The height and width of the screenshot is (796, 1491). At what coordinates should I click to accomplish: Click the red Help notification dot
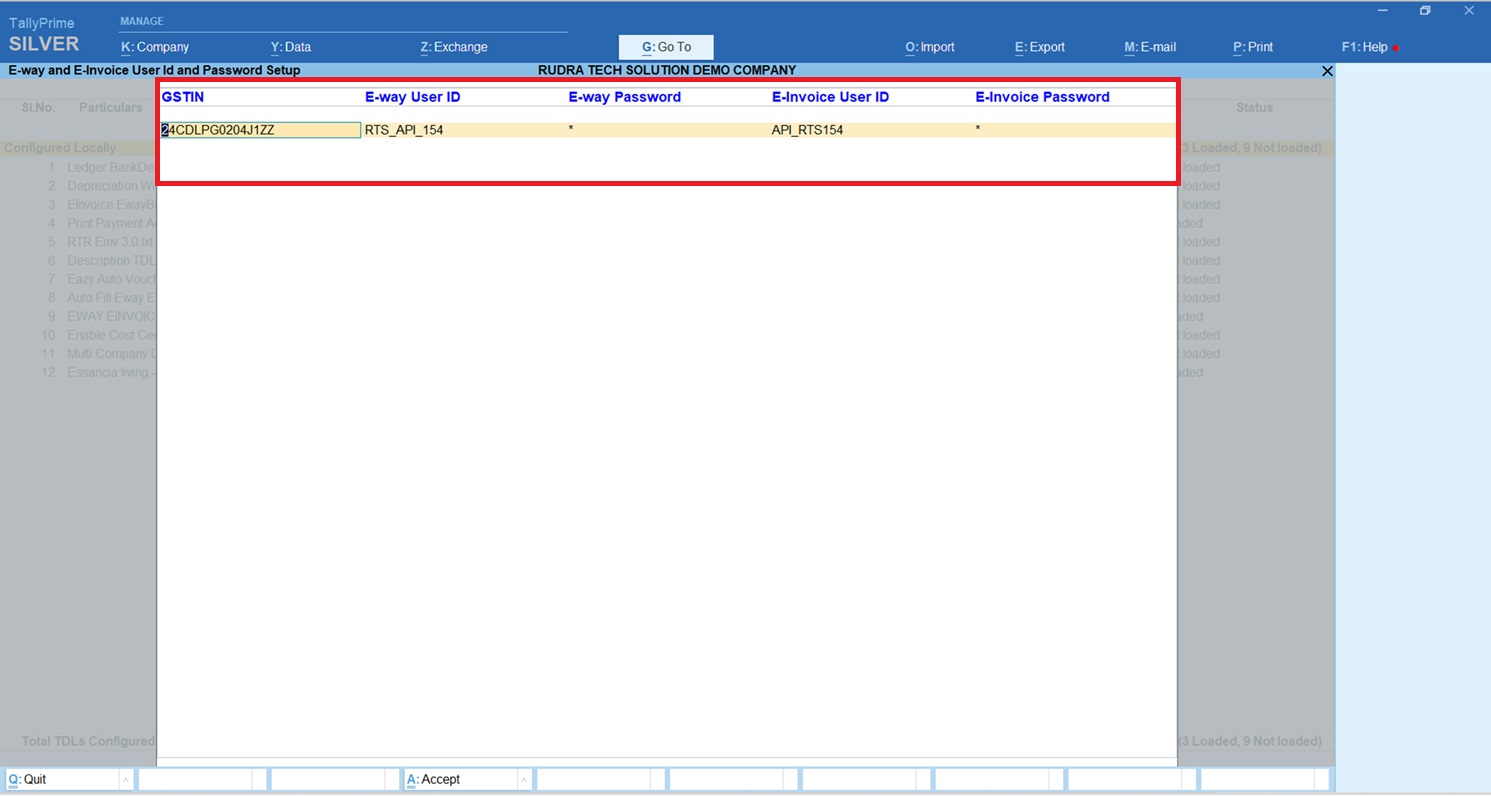1396,48
